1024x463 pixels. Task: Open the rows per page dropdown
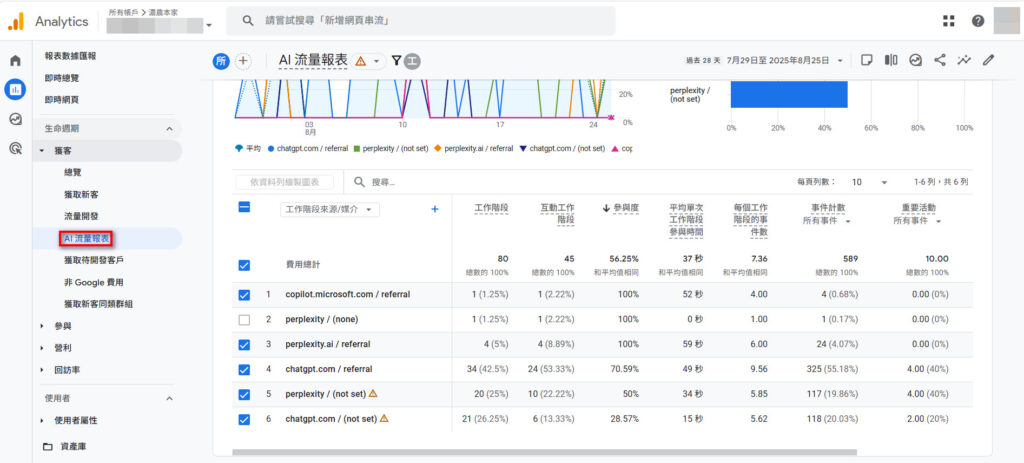pos(868,183)
